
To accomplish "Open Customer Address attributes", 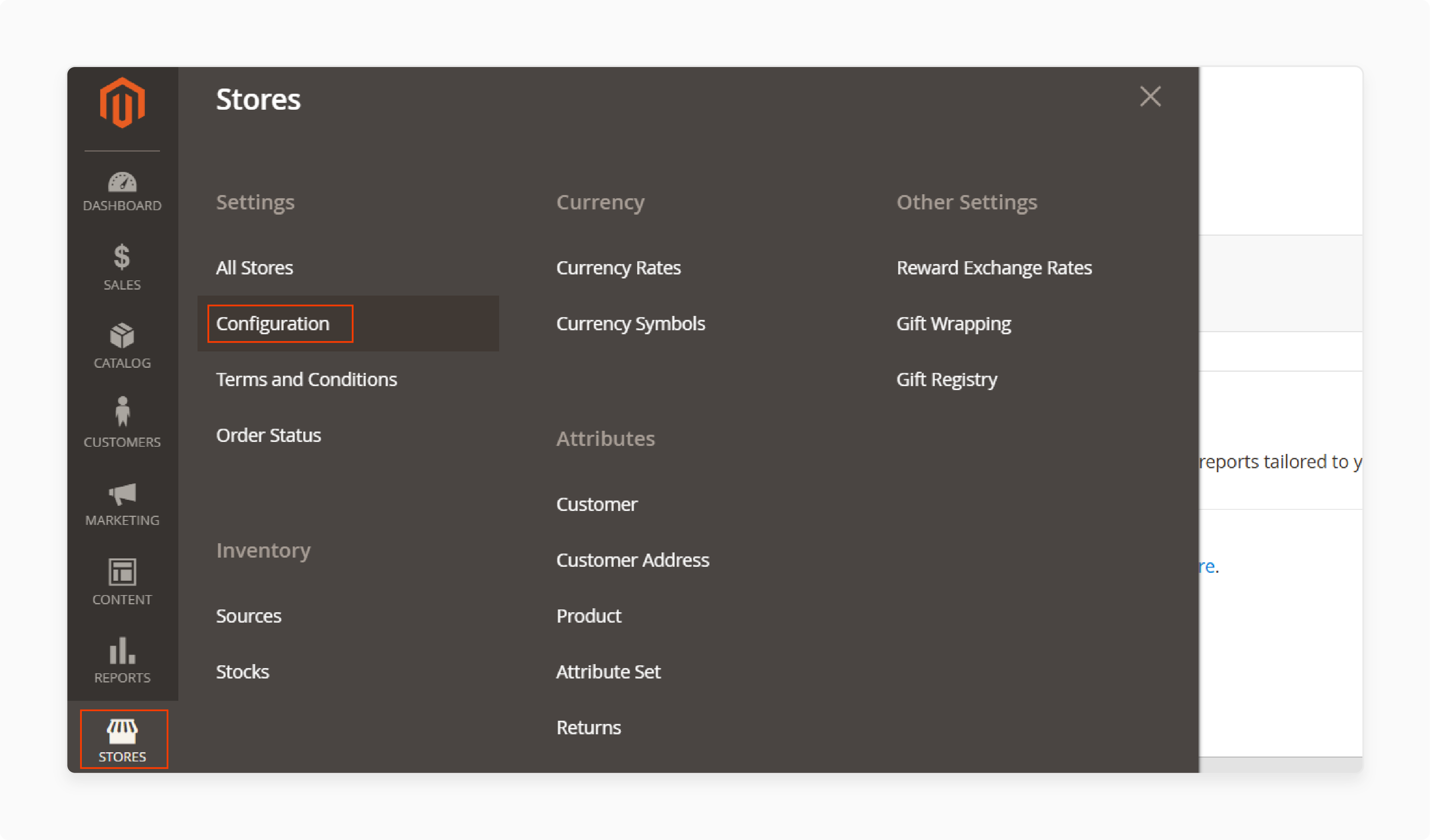I will [633, 560].
